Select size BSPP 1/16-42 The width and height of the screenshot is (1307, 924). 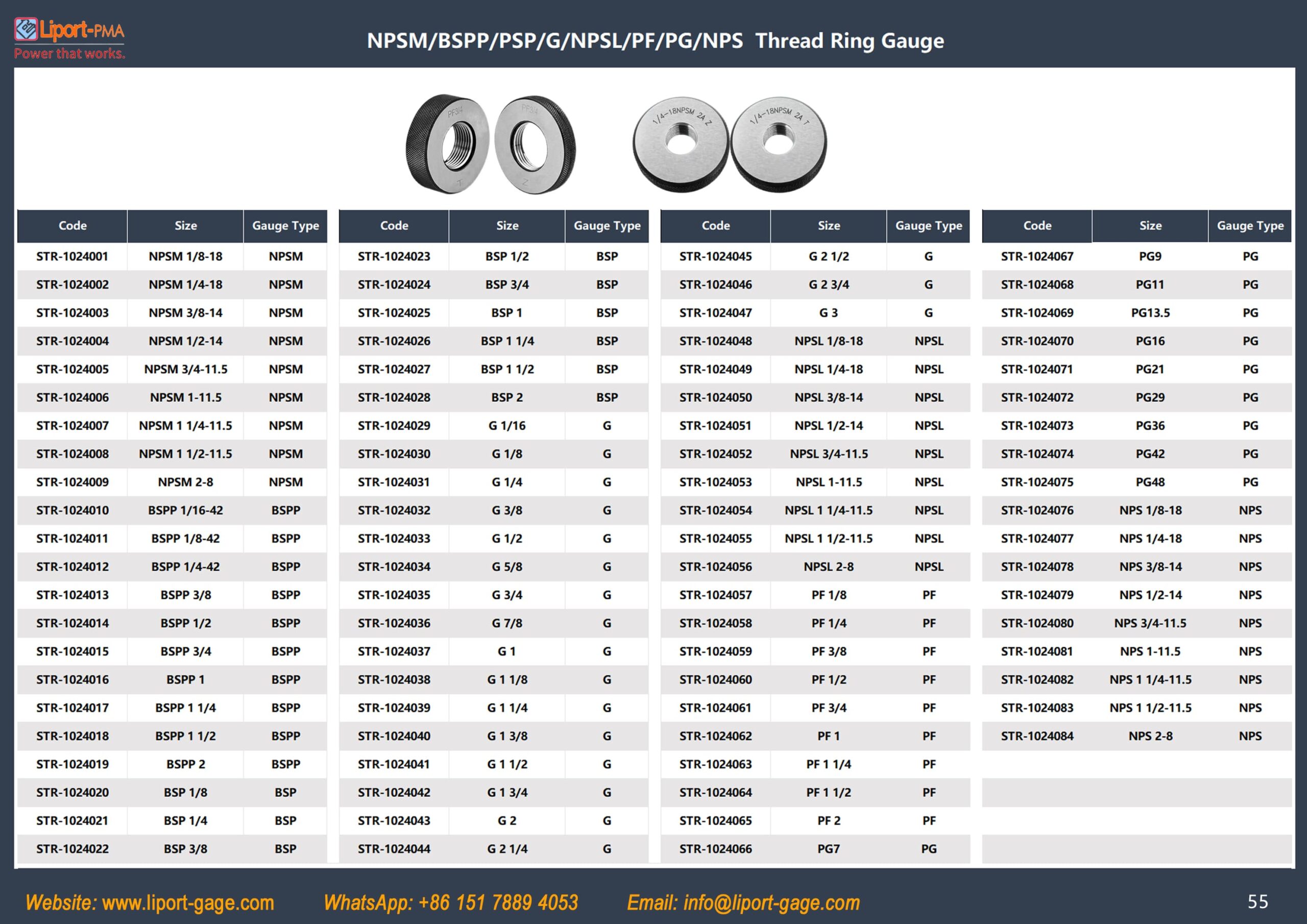185,510
